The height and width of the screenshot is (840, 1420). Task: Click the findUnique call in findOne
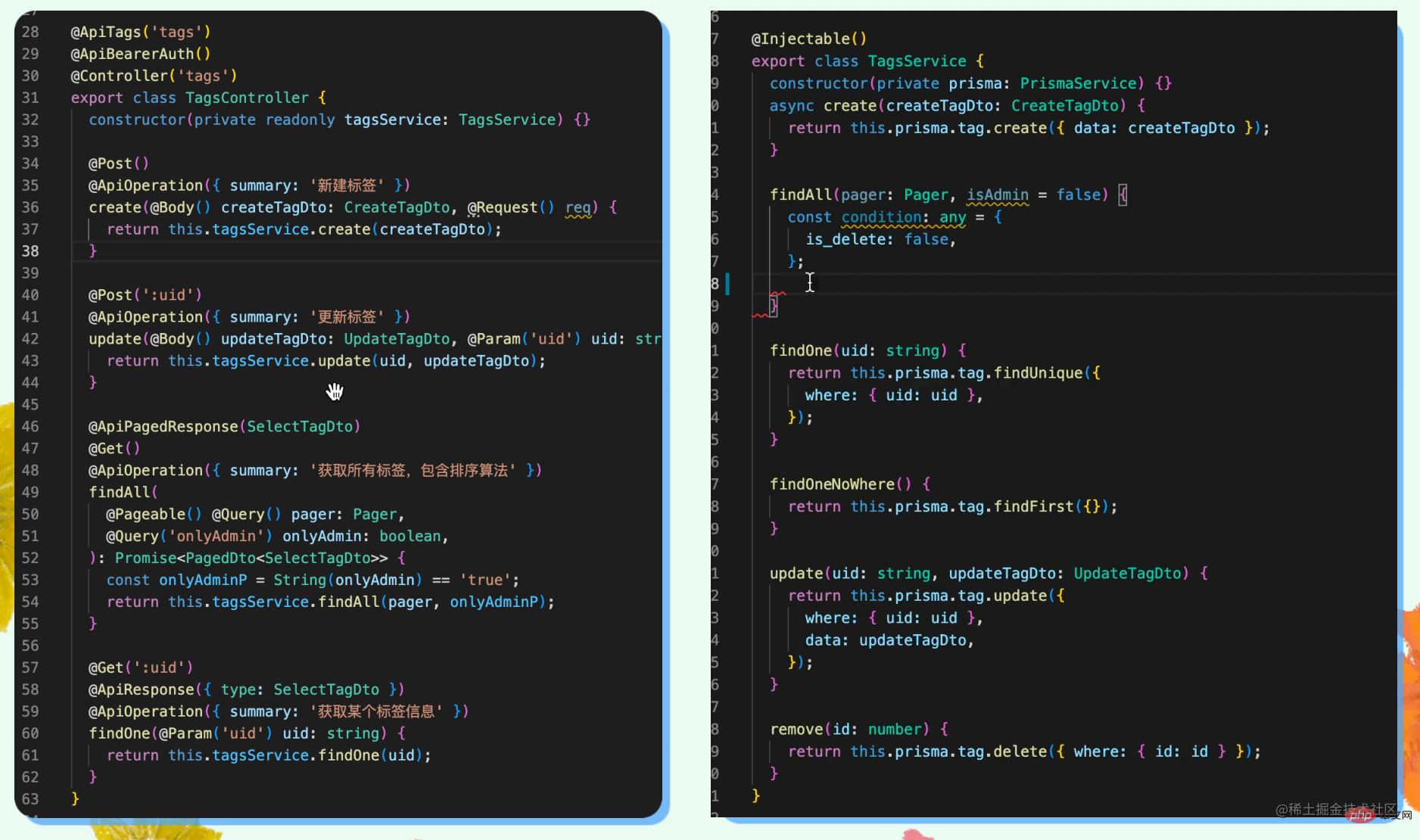1038,373
